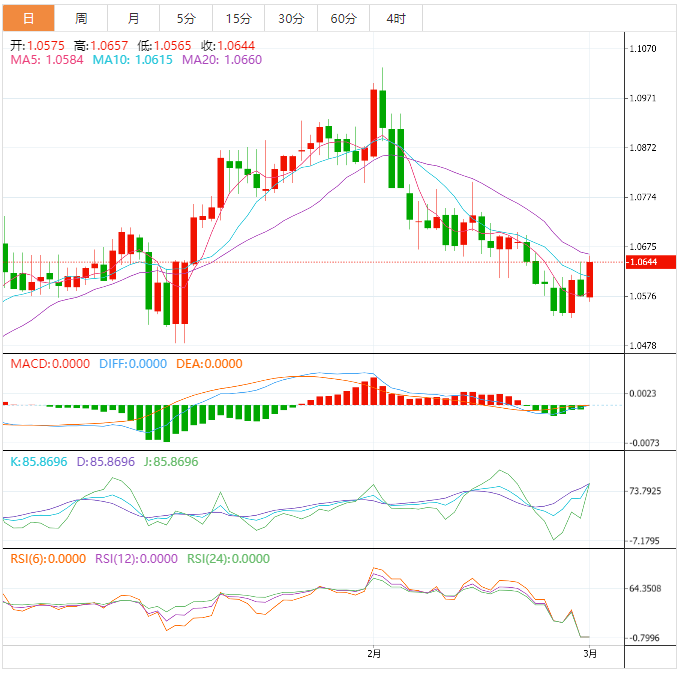The image size is (686, 675).
Task: Click the MA20 indicator label
Action: (222, 60)
